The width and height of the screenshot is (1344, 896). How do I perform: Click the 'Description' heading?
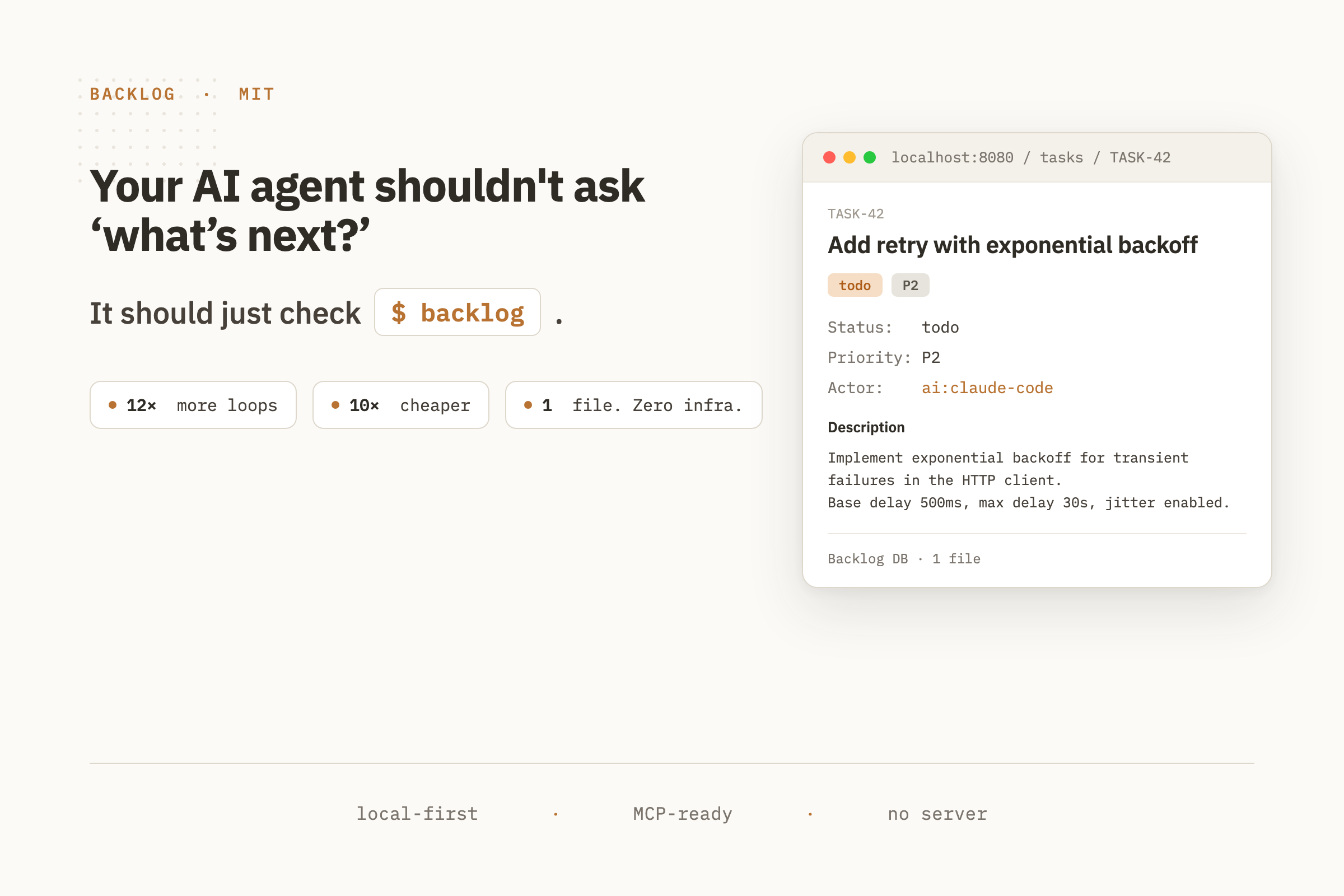866,427
